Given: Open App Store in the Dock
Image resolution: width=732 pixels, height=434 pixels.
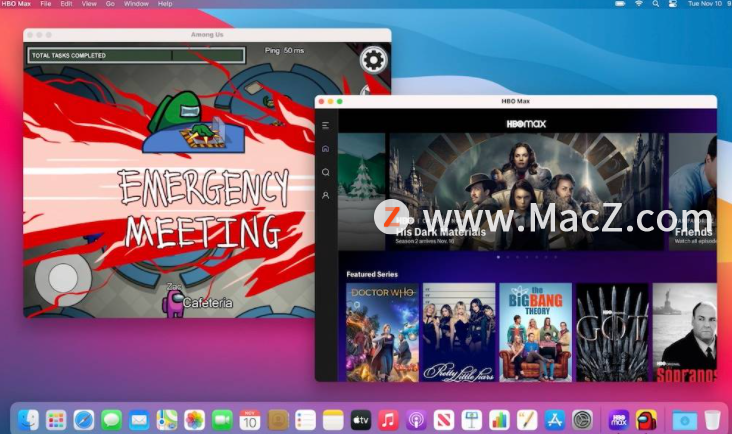Looking at the screenshot, I should coord(555,420).
